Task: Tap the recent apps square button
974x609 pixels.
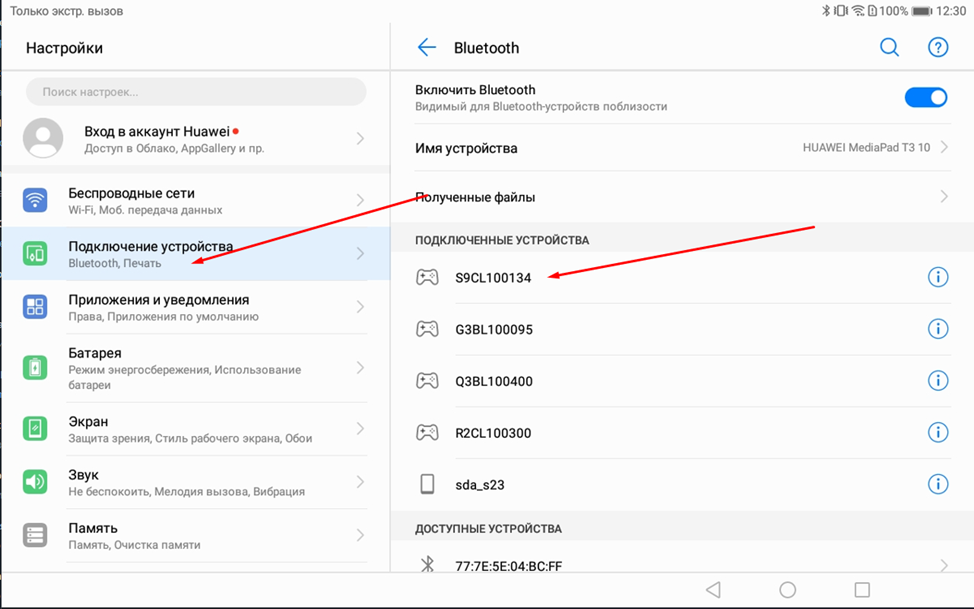Action: pyautogui.click(x=862, y=589)
